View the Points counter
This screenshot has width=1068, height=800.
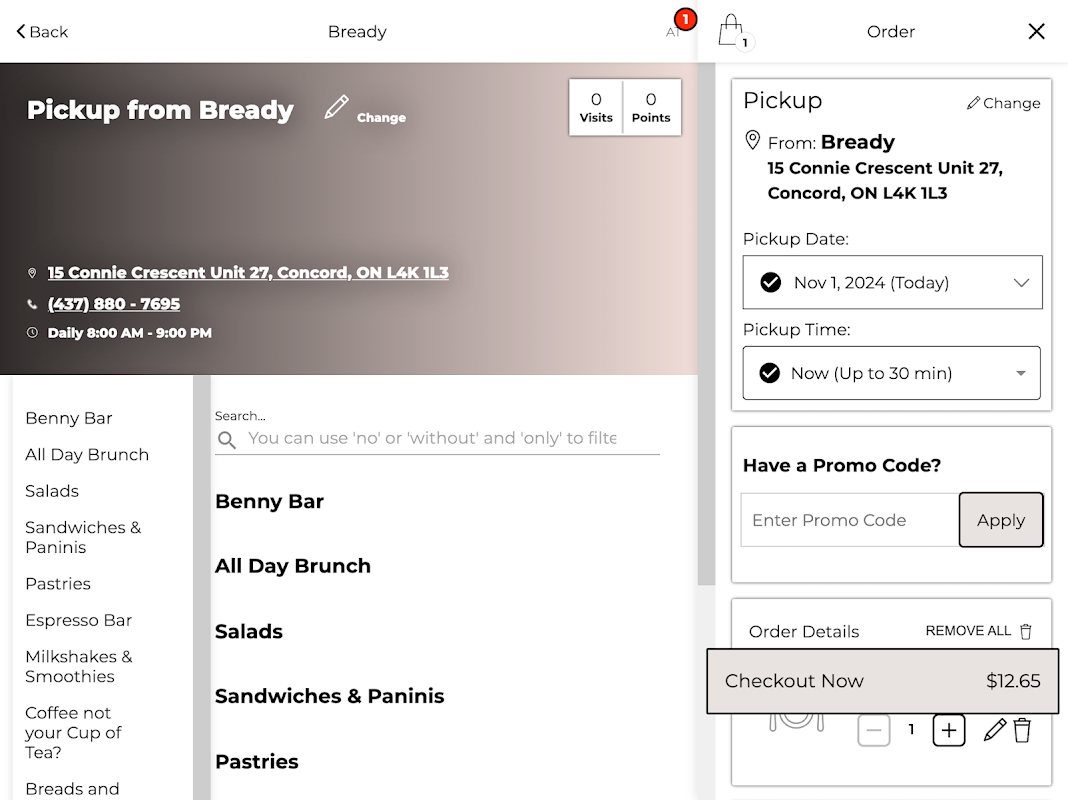pyautogui.click(x=651, y=108)
